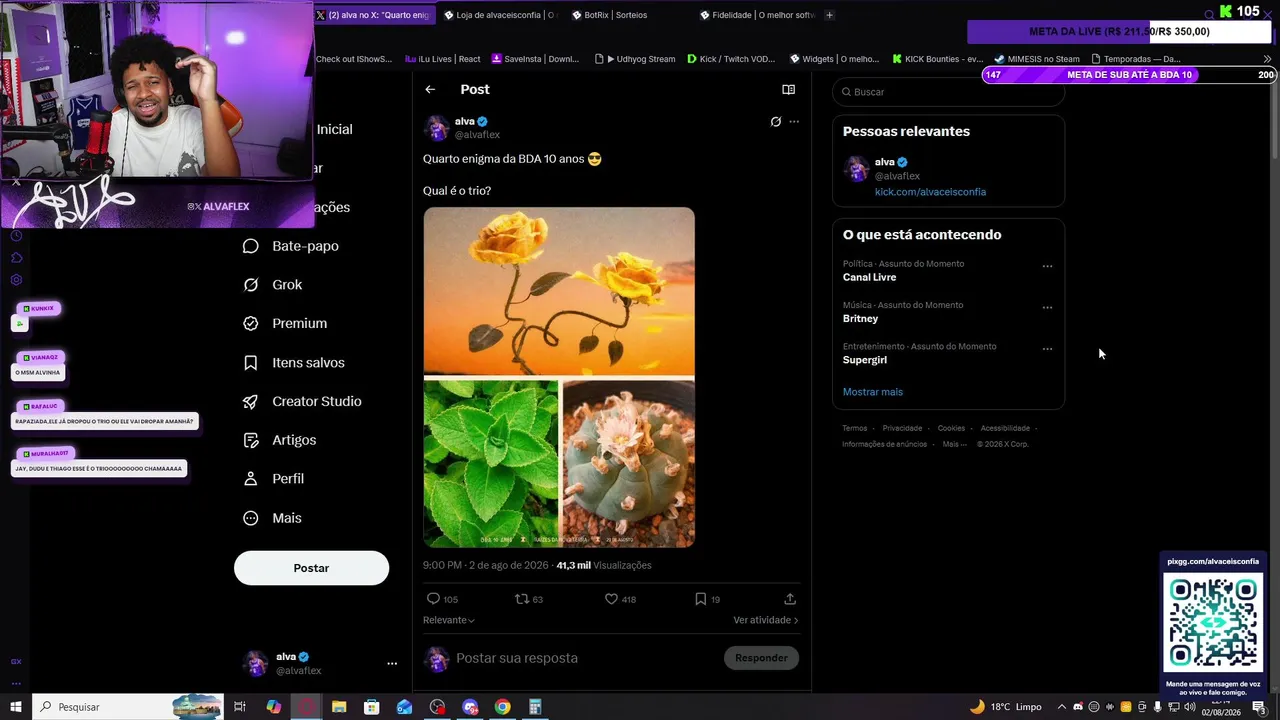Open alva's profile avatar on the post

[x=436, y=128]
